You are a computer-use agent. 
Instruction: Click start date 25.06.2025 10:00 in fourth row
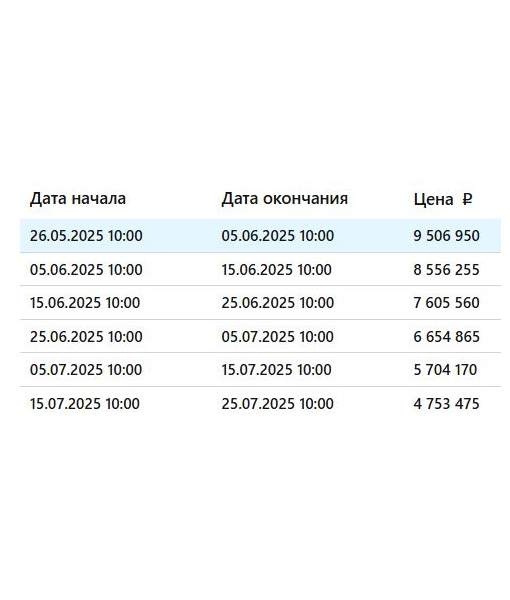(x=86, y=337)
